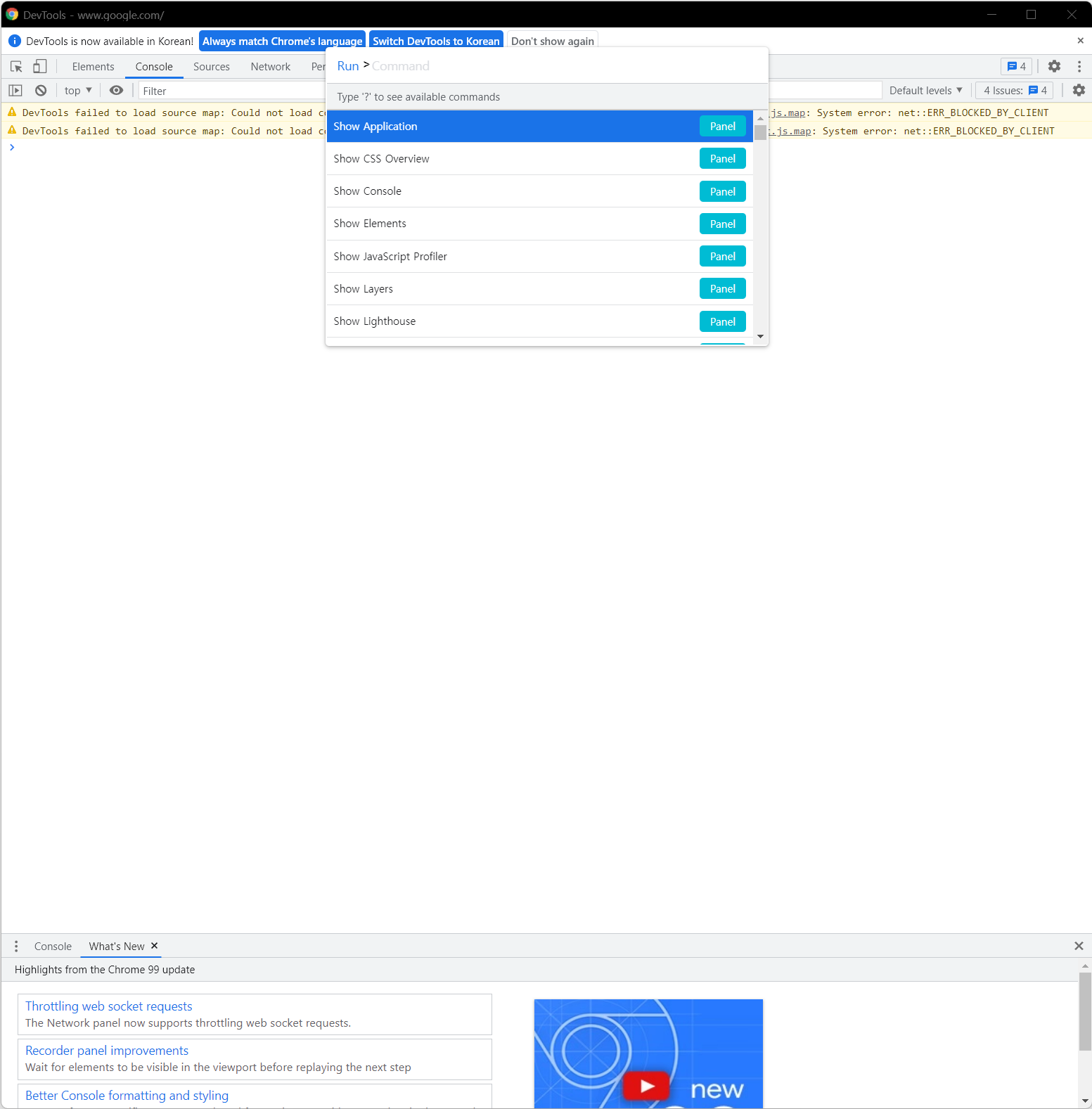Run the Show Layers command
This screenshot has height=1109, width=1092.
click(539, 289)
